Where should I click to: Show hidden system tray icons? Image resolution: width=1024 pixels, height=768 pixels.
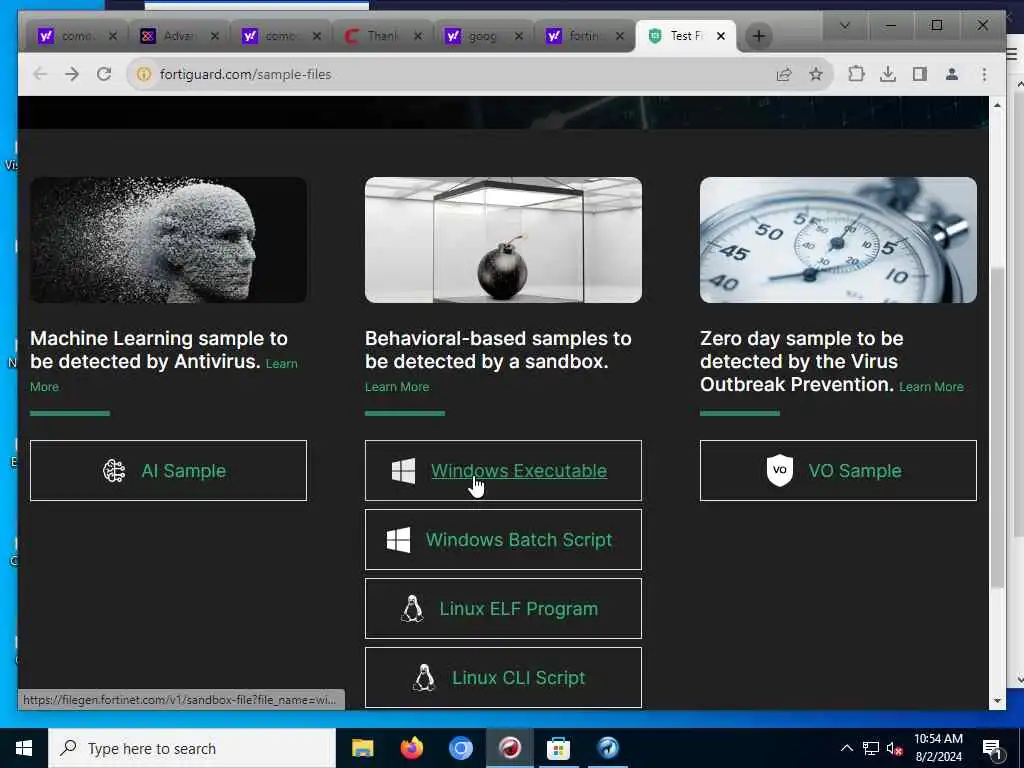click(x=846, y=748)
